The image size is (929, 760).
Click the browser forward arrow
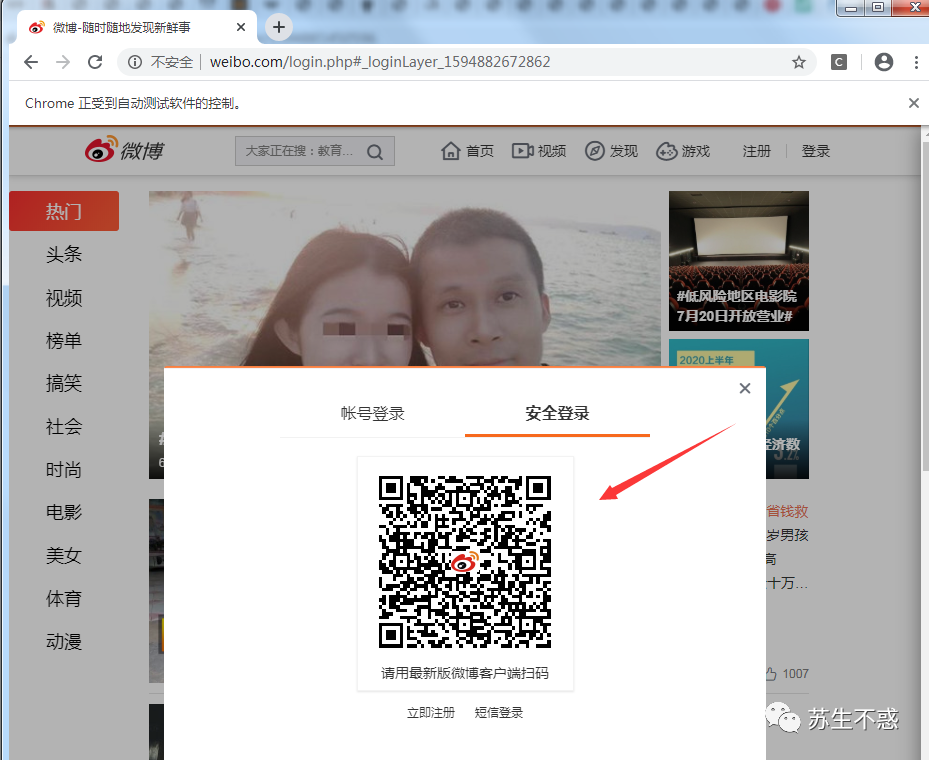pos(63,62)
